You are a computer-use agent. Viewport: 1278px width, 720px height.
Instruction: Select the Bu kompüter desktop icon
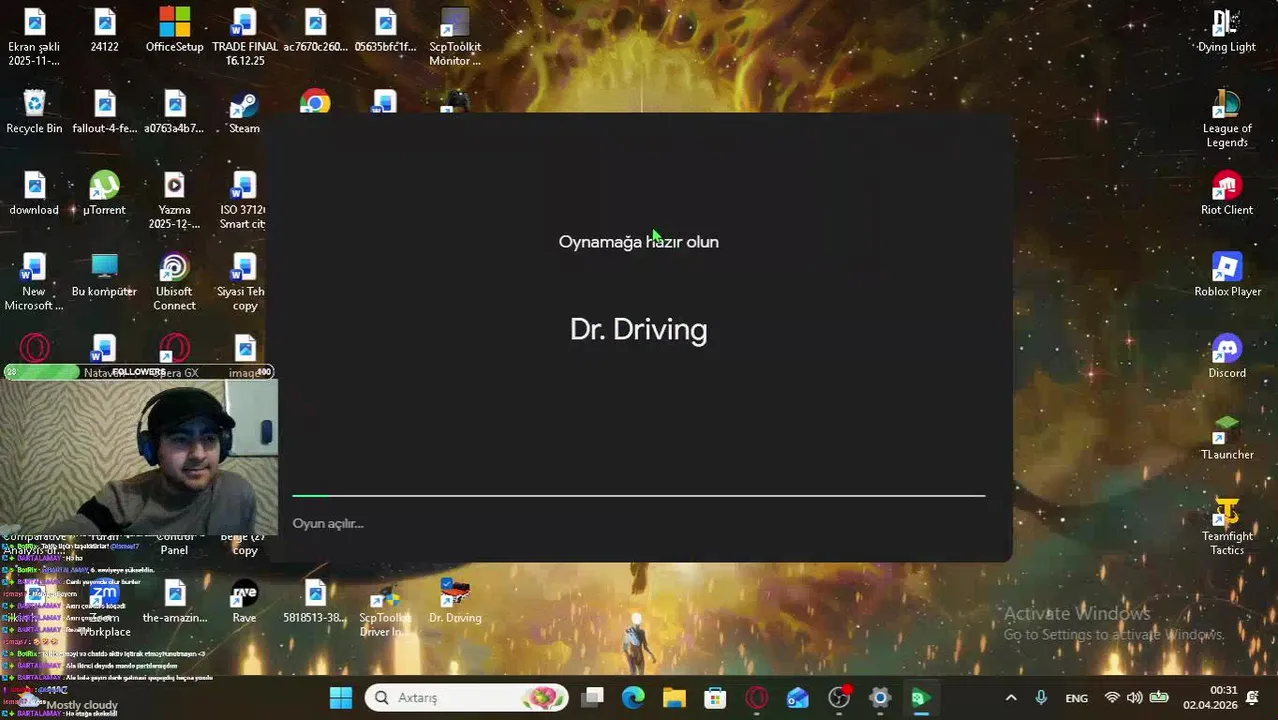[x=104, y=275]
